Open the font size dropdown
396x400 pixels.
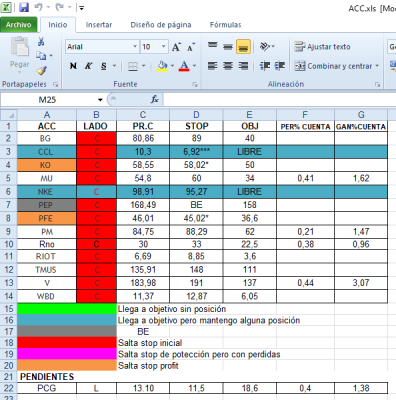(x=163, y=47)
